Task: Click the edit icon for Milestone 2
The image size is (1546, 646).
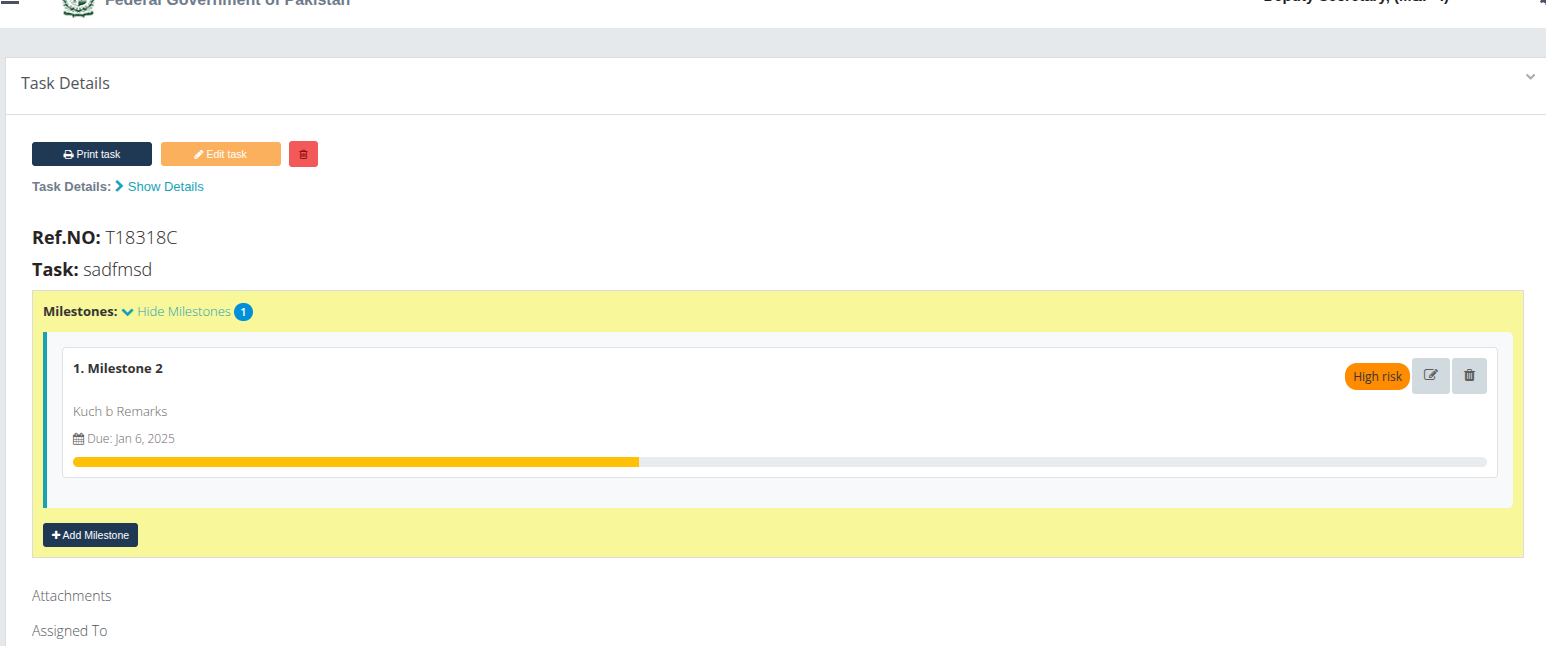Action: (x=1430, y=376)
